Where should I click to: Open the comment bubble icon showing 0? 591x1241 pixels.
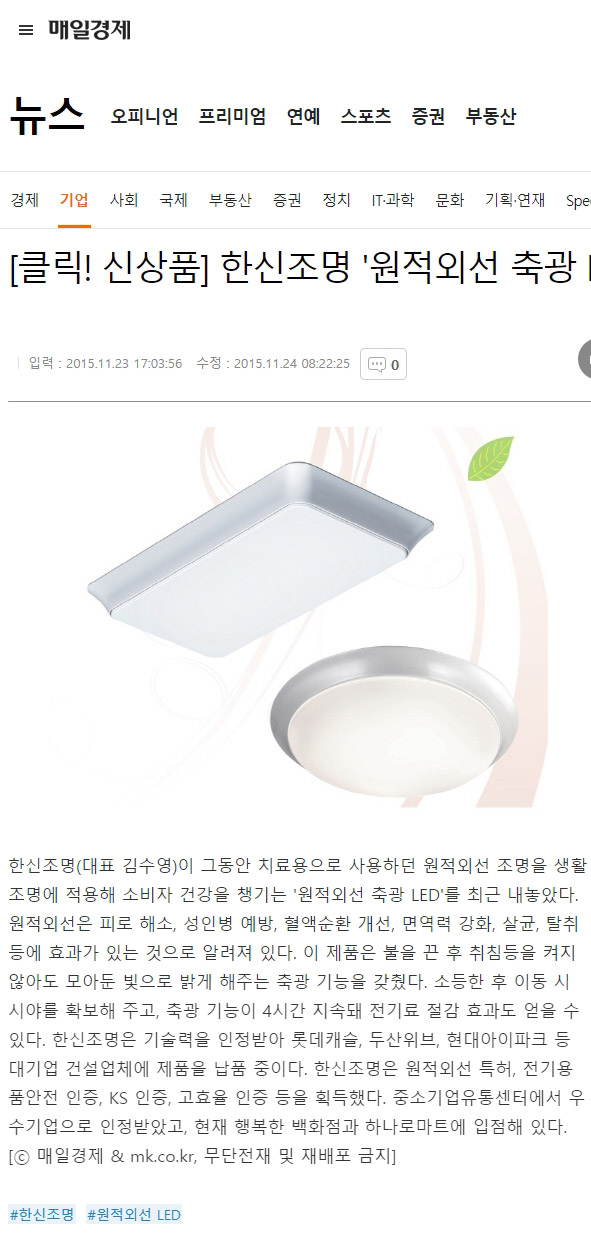point(384,364)
